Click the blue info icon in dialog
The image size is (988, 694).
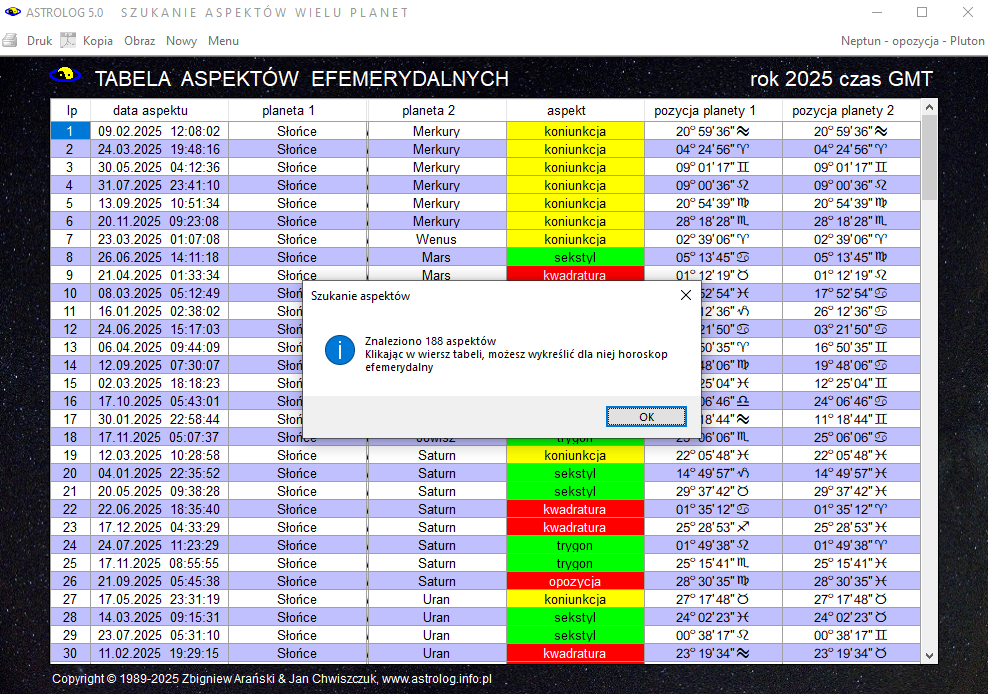click(x=340, y=349)
